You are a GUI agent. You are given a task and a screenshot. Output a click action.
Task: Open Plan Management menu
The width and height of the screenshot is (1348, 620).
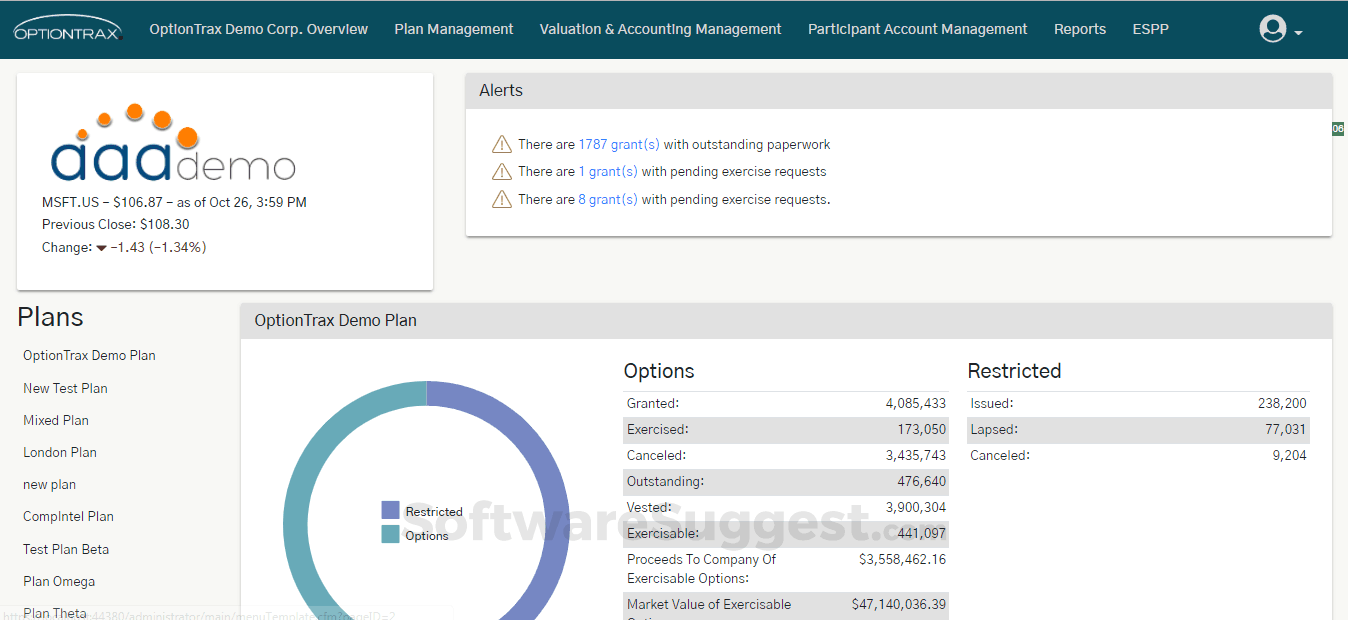click(454, 29)
